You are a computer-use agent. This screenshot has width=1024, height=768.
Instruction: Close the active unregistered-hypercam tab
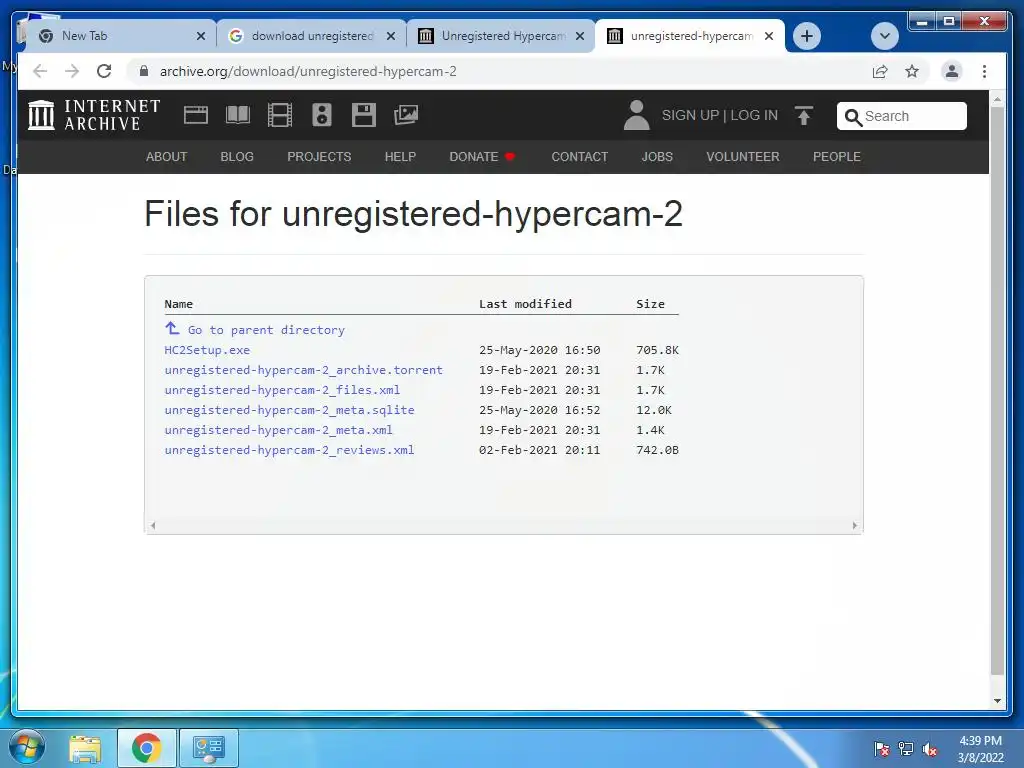[x=769, y=36]
